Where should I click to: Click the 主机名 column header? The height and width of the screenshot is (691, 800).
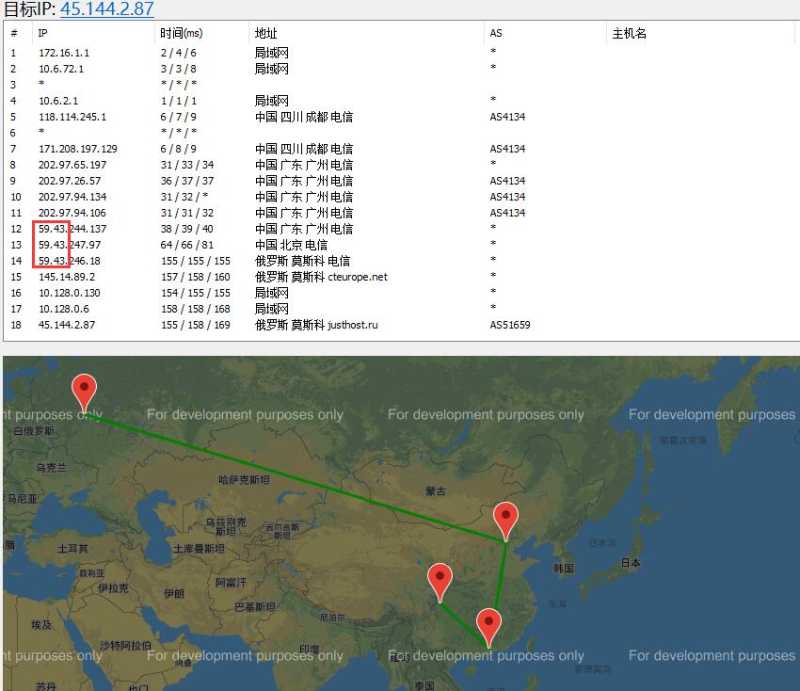tap(629, 33)
